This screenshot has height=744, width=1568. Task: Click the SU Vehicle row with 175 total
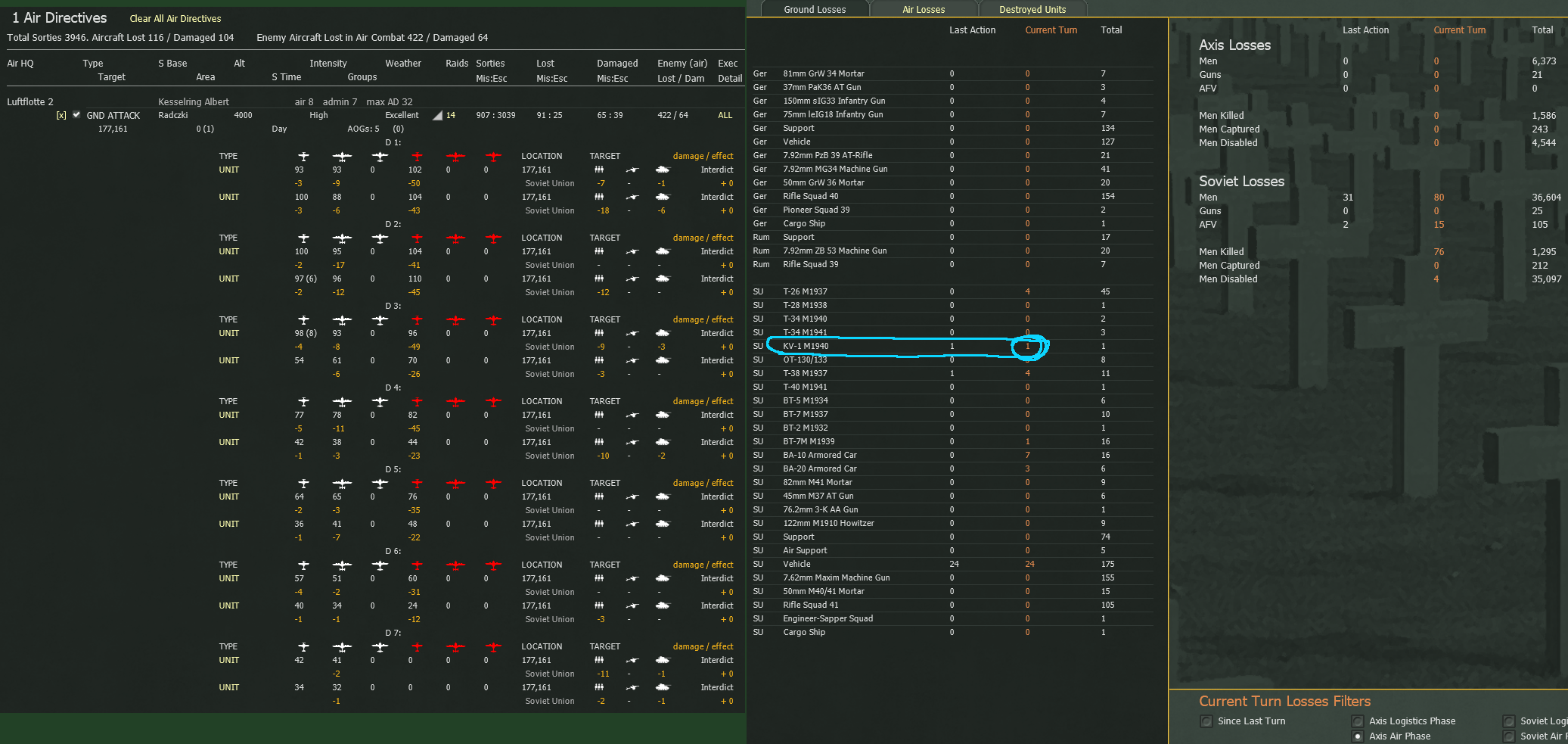pos(952,564)
